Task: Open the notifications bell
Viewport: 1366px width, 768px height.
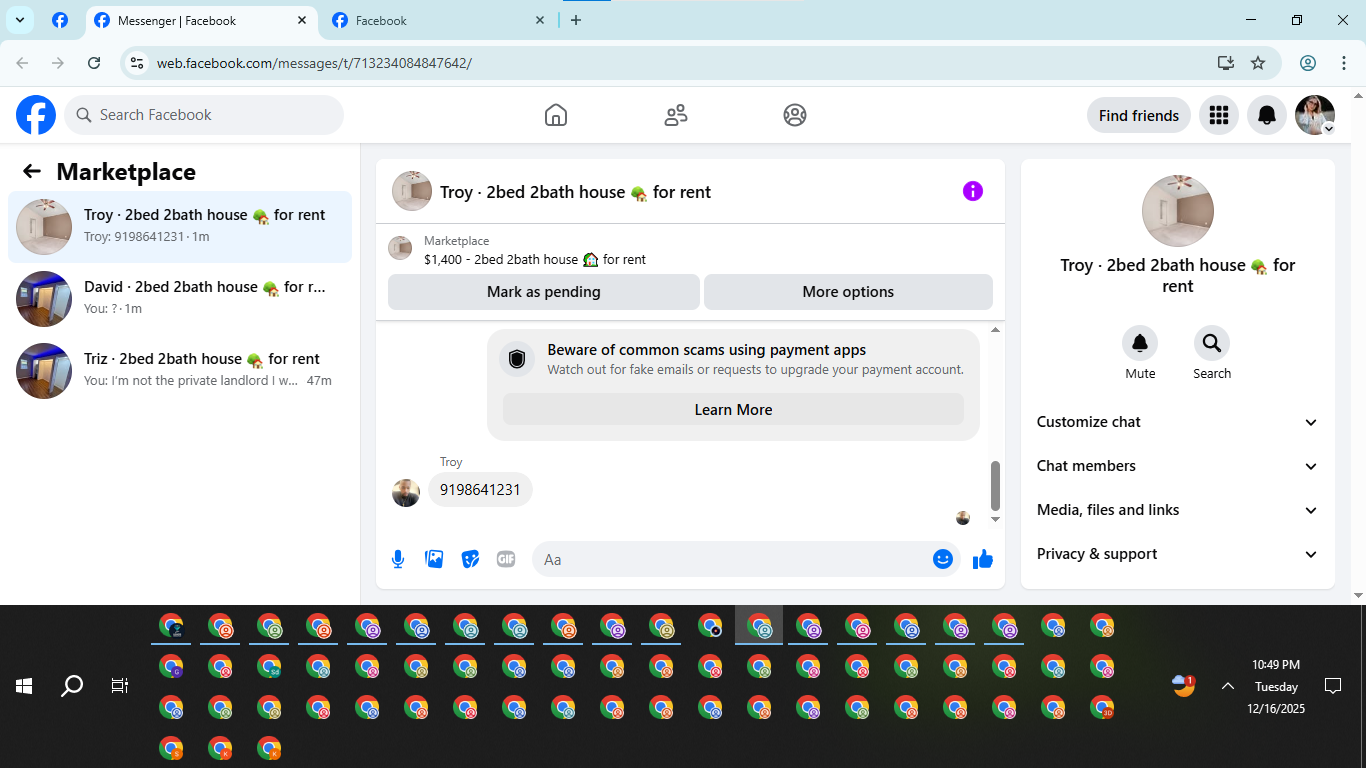Action: tap(1267, 115)
